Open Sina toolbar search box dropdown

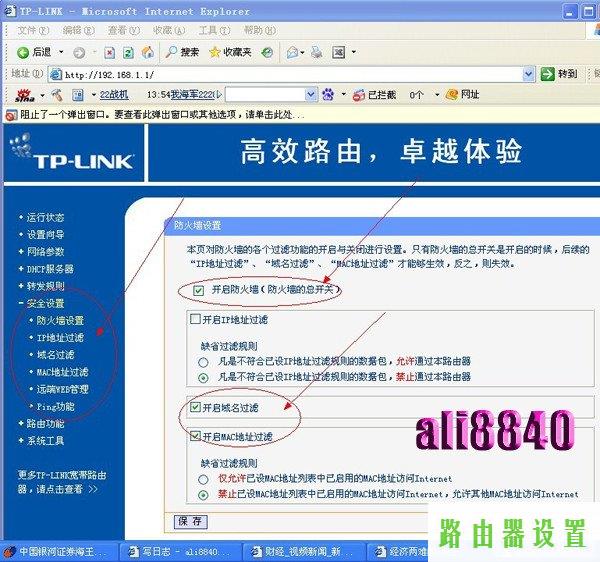point(311,94)
